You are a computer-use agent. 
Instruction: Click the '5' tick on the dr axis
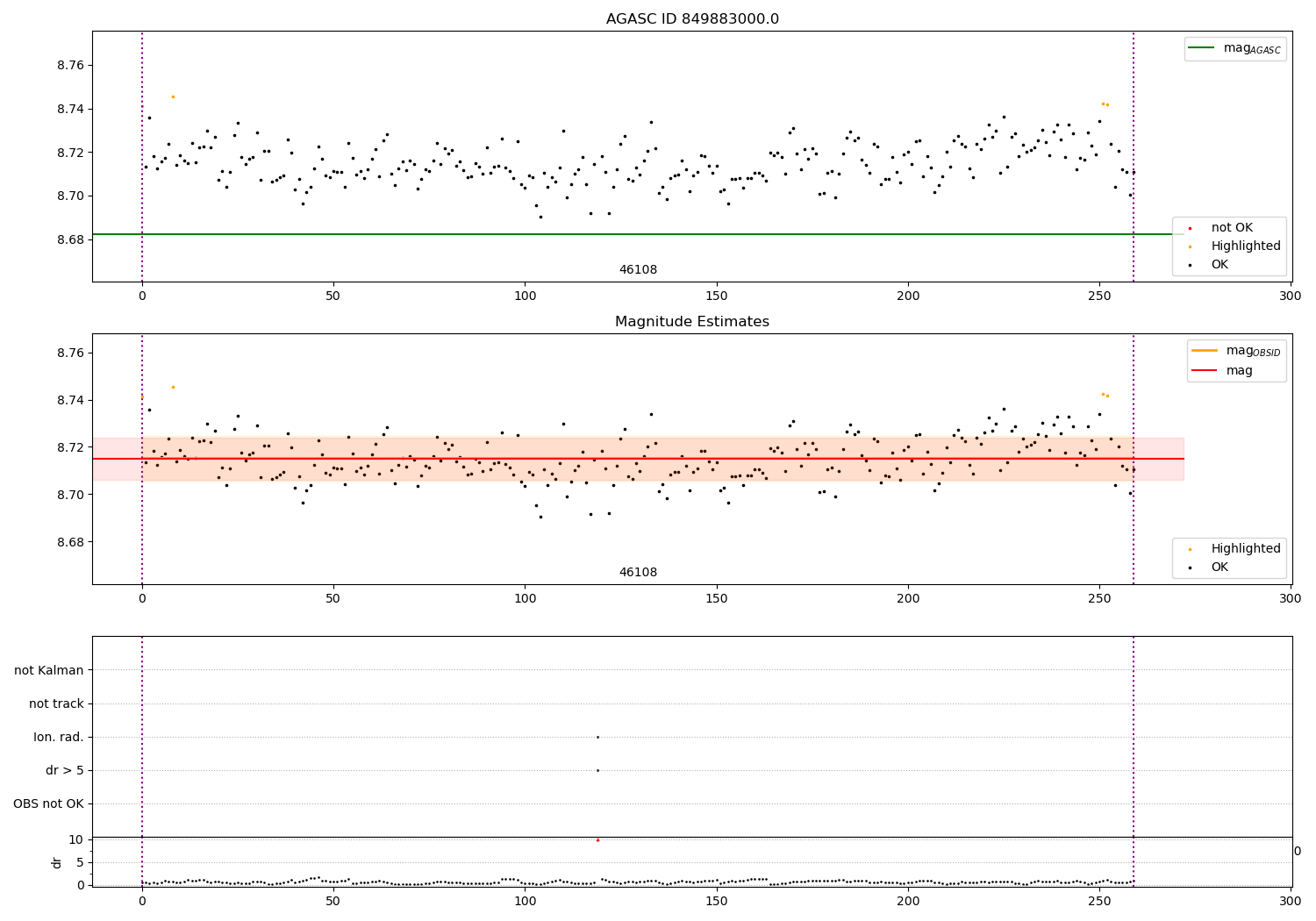80,862
